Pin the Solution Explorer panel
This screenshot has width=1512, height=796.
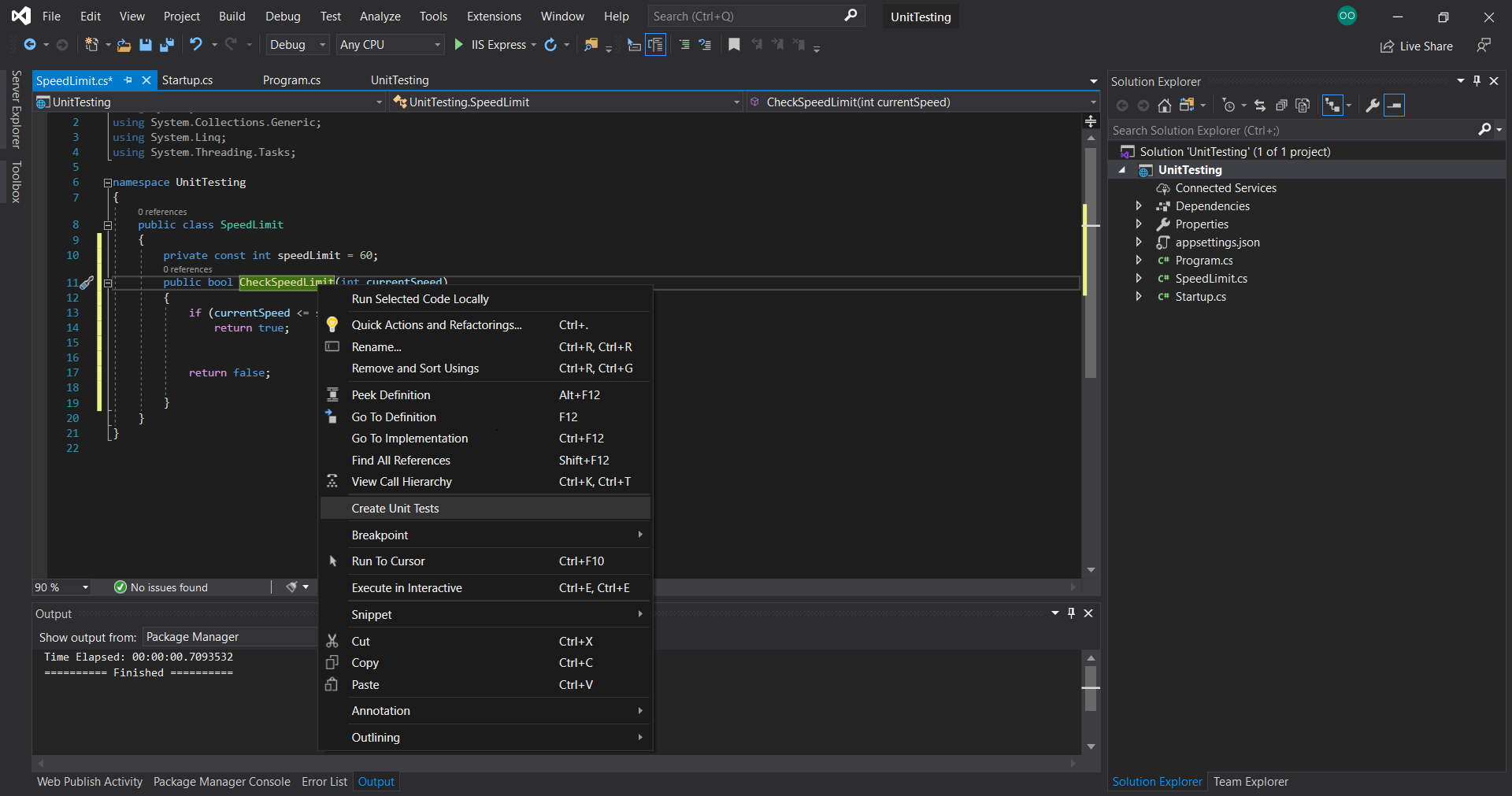[1477, 81]
